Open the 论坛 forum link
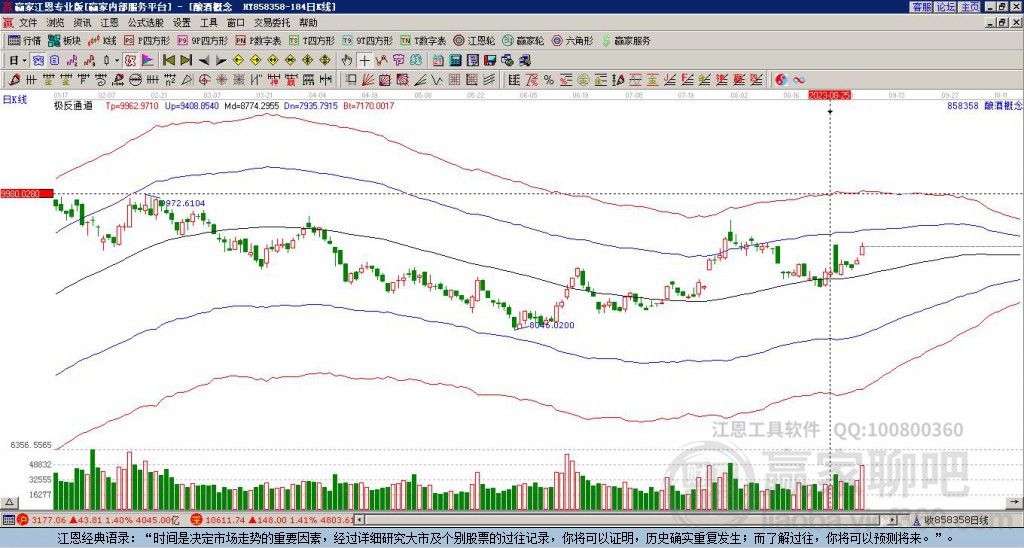The height and width of the screenshot is (548, 1024). point(946,7)
